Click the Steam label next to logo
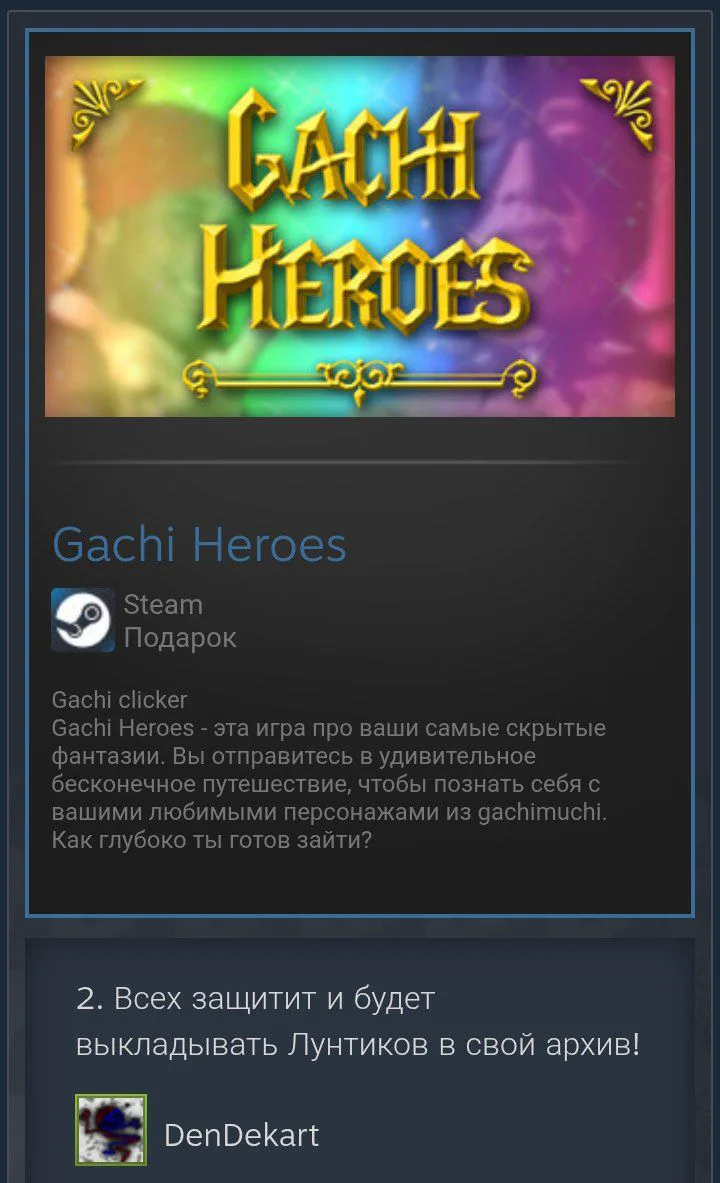Viewport: 720px width, 1183px height. tap(163, 604)
